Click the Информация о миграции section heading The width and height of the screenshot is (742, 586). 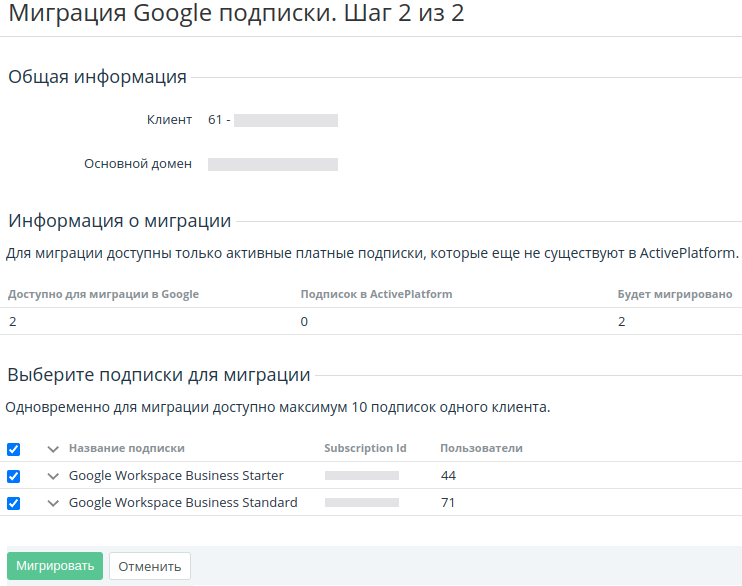coord(120,221)
